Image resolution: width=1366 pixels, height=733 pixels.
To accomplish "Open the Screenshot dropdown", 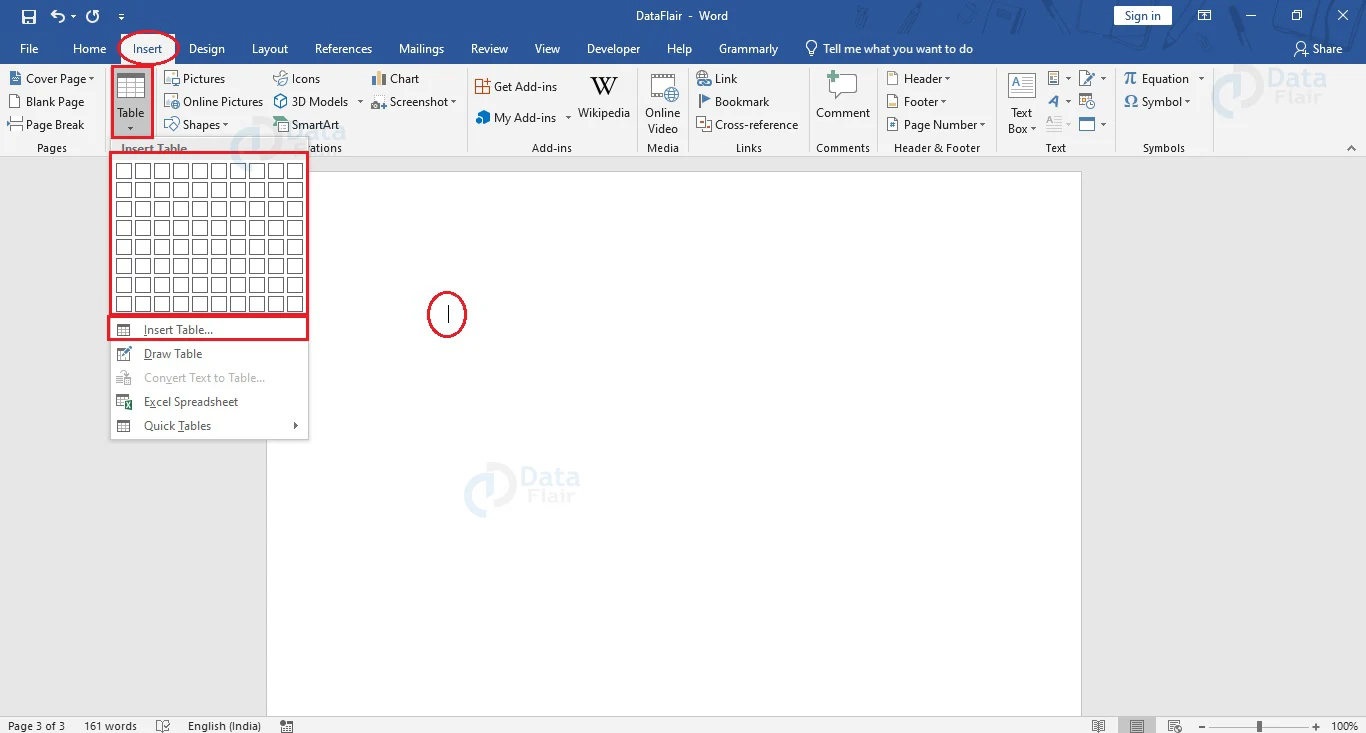I will 414,101.
